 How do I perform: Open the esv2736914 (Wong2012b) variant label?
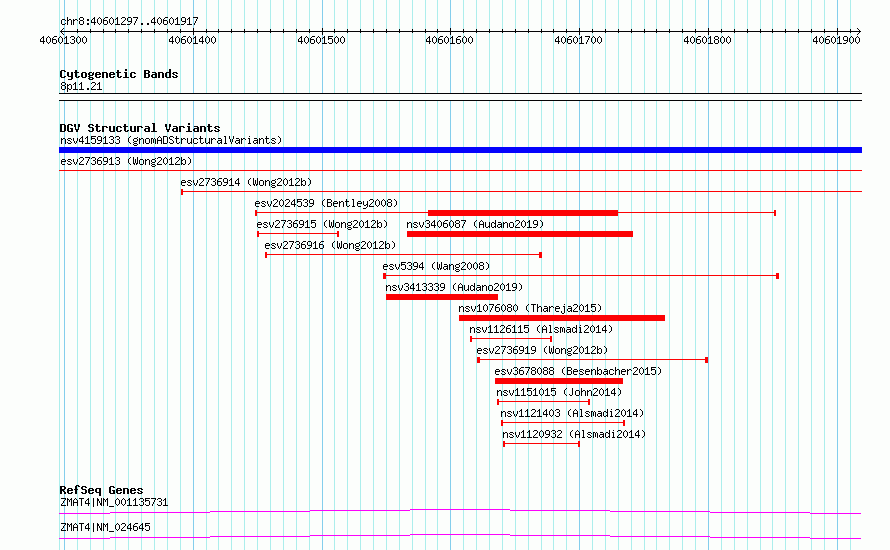246,182
